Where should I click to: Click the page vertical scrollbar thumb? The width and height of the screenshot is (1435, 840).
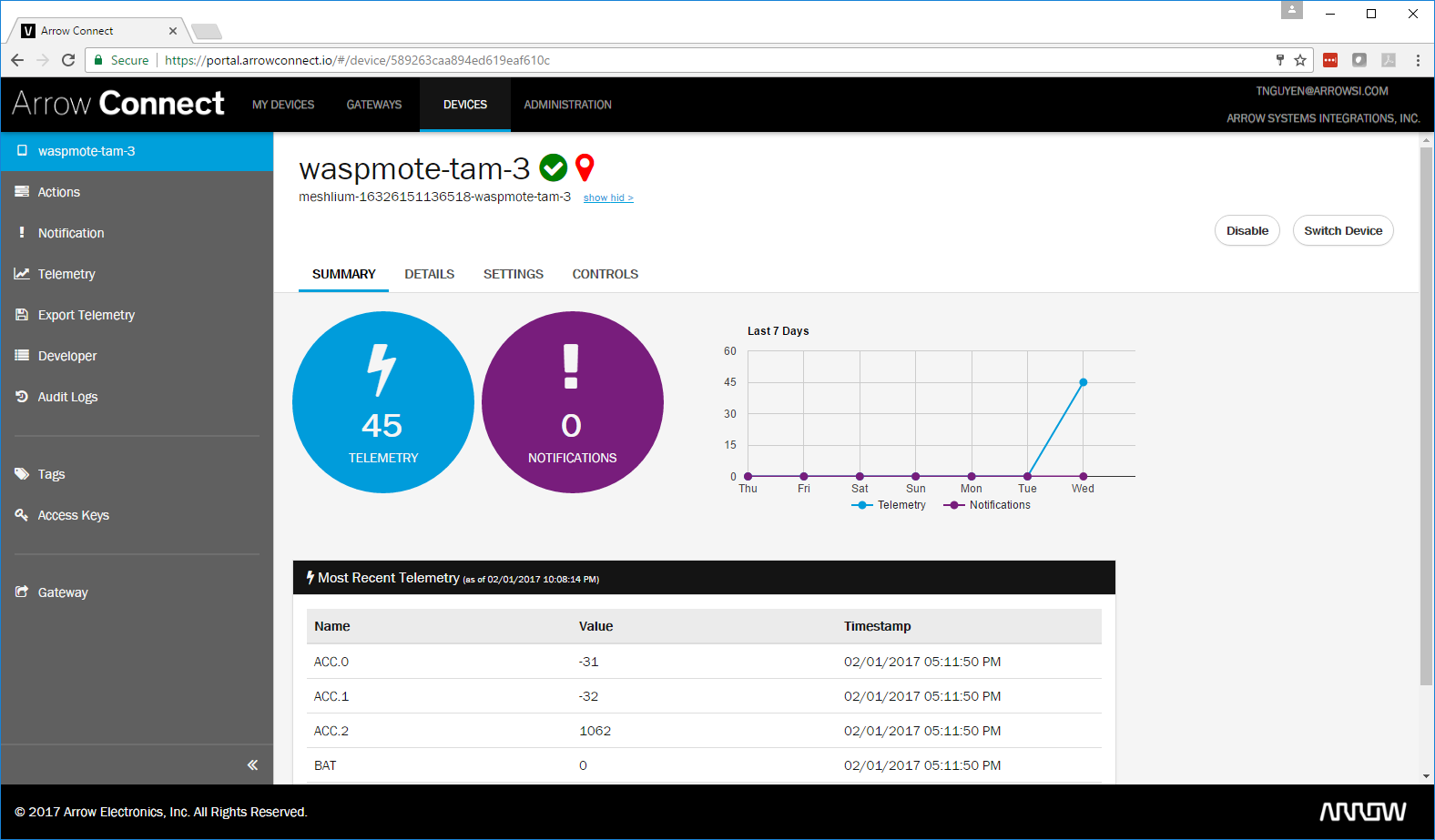click(1427, 416)
